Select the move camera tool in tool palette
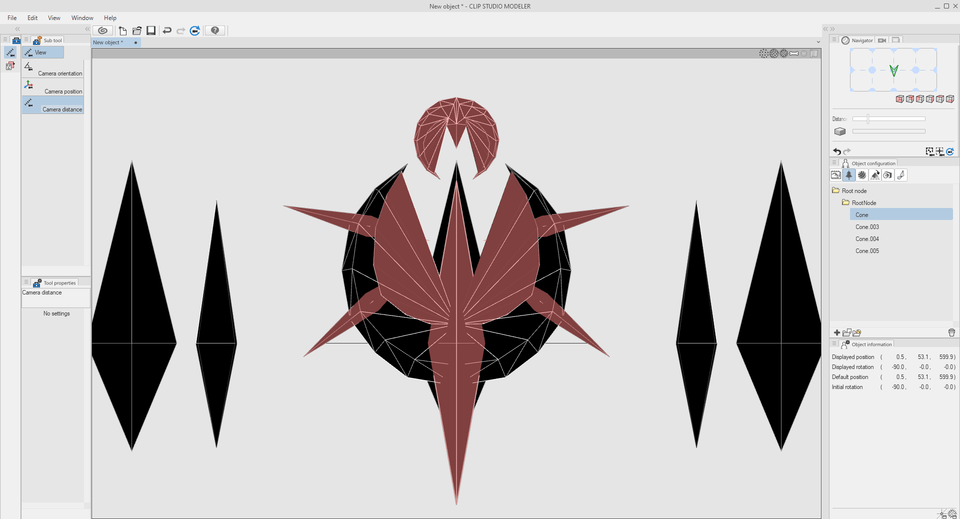 [10, 53]
